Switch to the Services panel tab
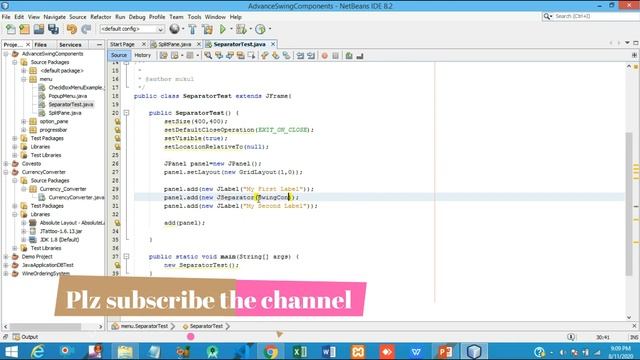640x360 pixels. click(x=70, y=44)
